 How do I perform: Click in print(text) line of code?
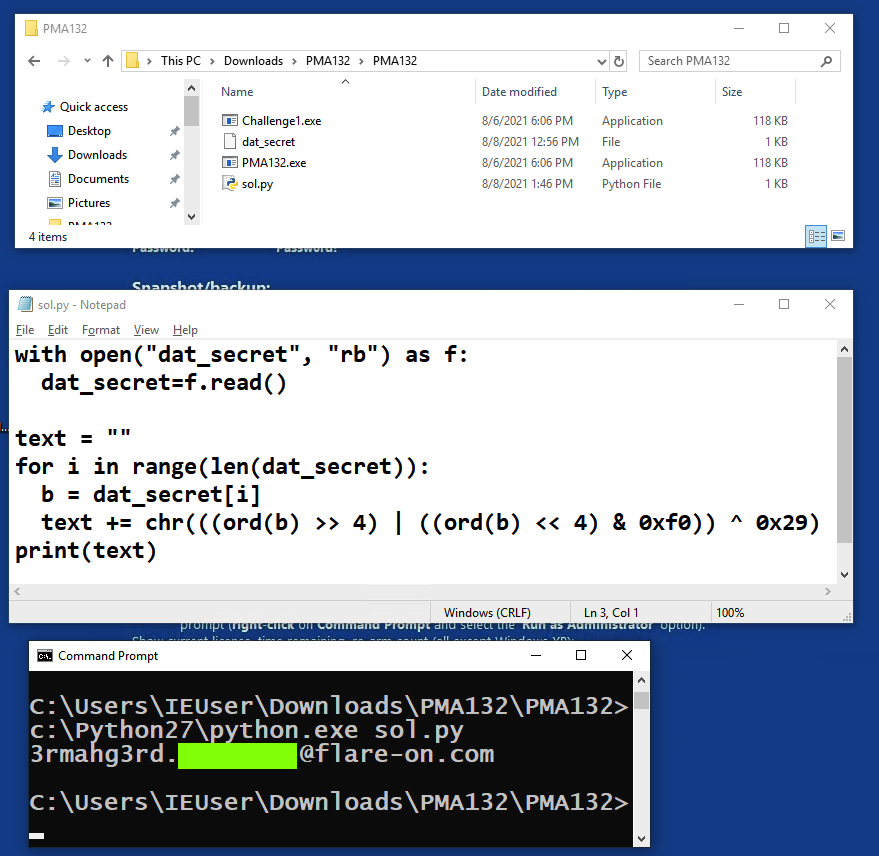[85, 550]
